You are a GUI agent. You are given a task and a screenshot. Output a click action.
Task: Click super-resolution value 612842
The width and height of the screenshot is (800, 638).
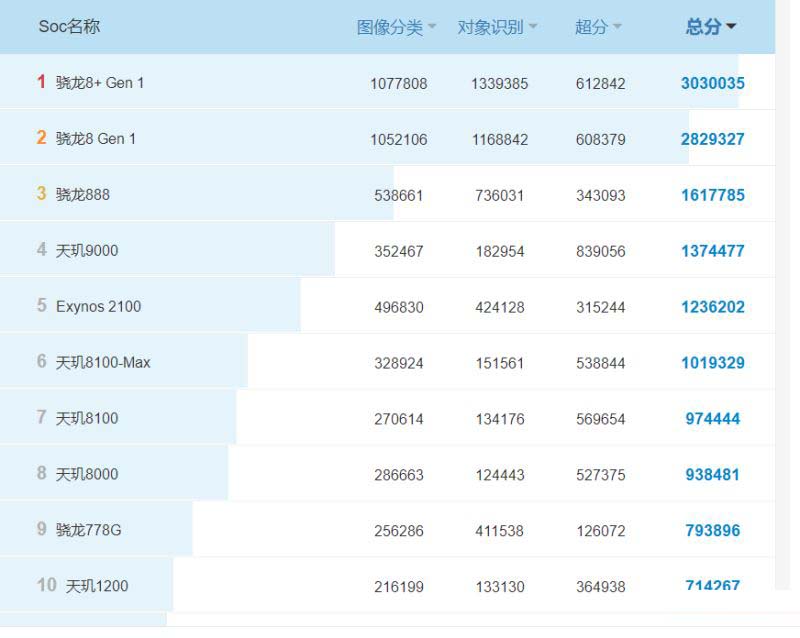click(601, 84)
